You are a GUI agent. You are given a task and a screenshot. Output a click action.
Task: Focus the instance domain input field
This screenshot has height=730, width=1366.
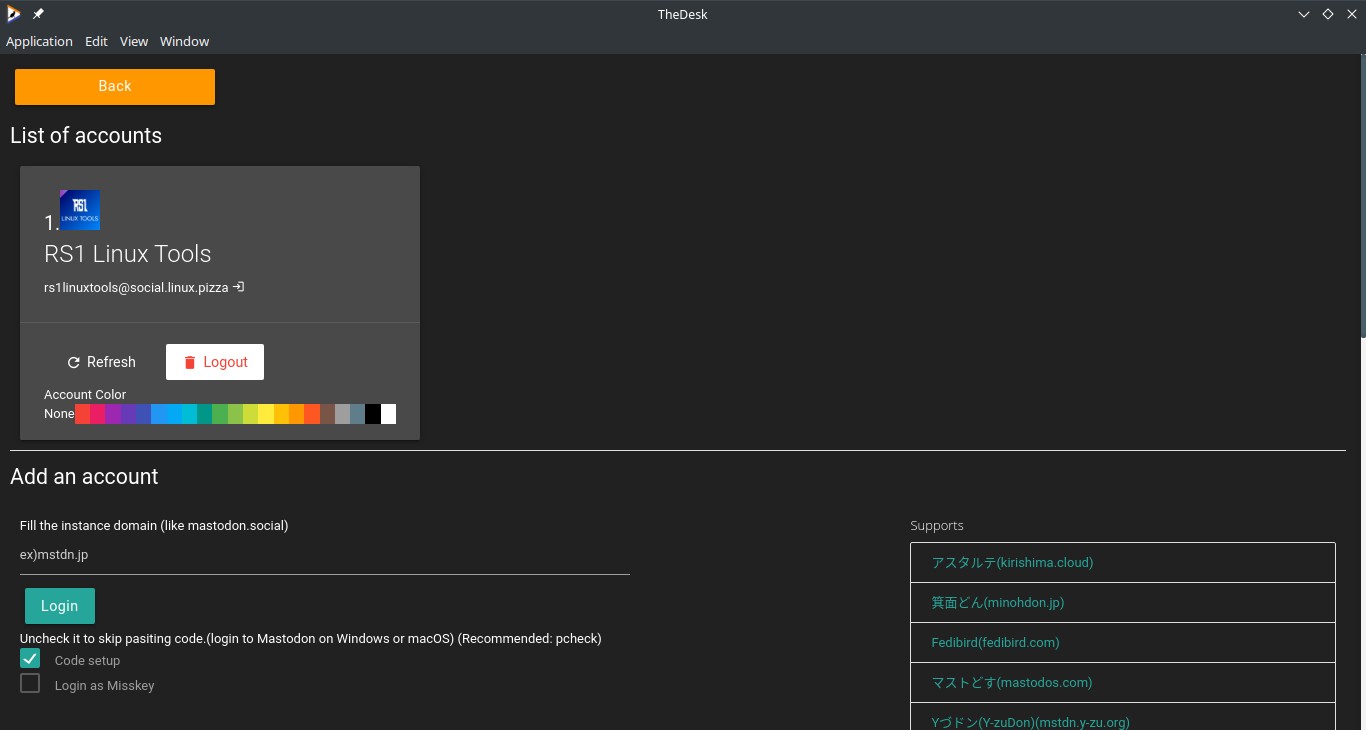click(x=325, y=555)
